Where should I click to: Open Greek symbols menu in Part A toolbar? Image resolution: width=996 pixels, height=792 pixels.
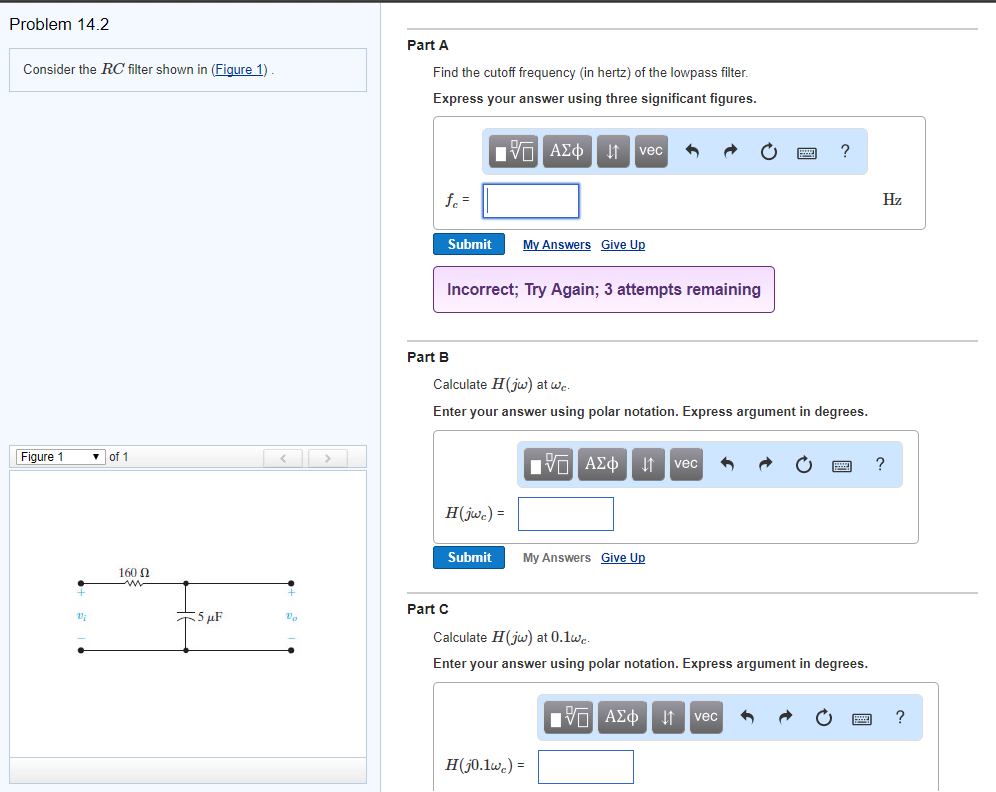point(567,151)
